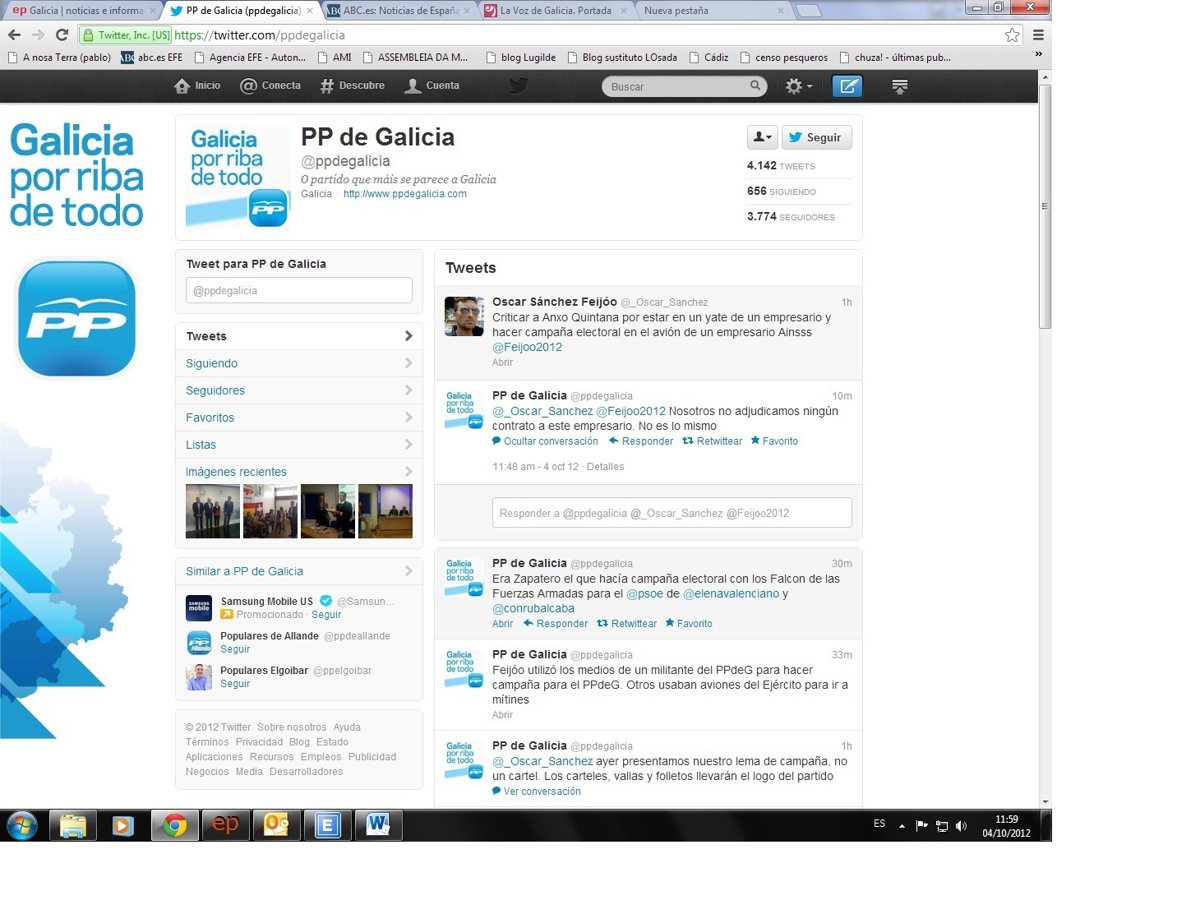Bookmark this page with star icon
The image size is (1200, 900).
point(1012,35)
